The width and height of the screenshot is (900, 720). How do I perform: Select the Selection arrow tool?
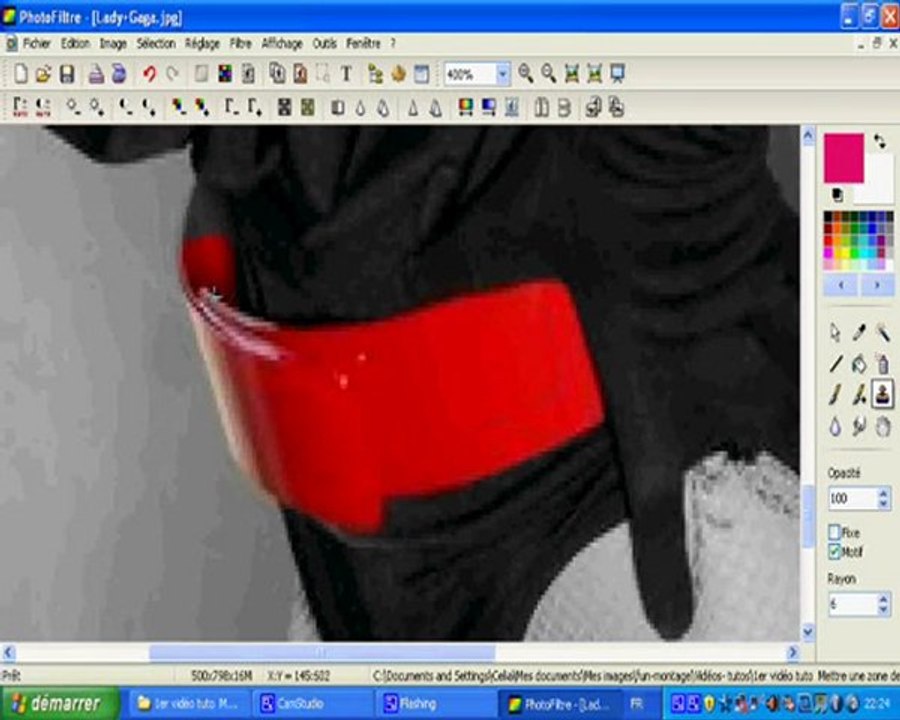(836, 332)
